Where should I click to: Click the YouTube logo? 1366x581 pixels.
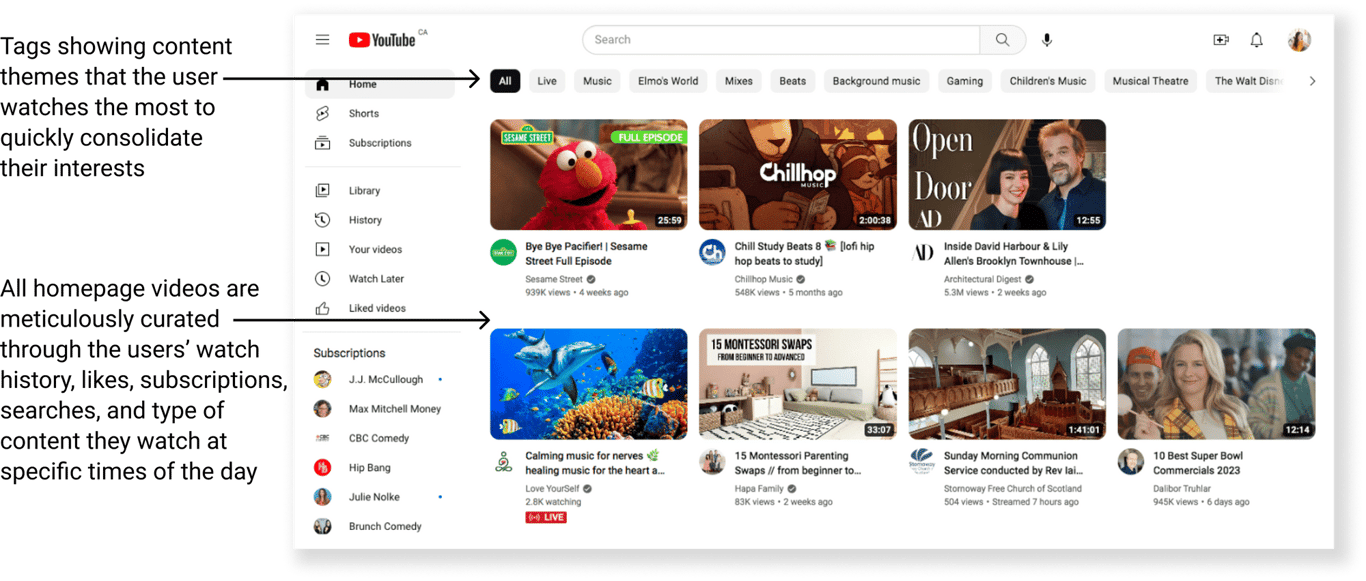click(x=382, y=40)
